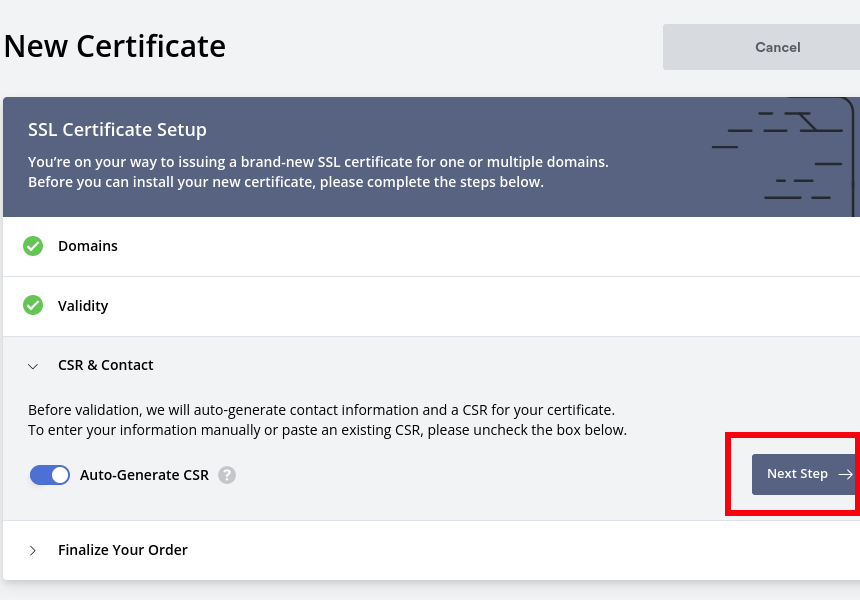Disable the Auto-Generate CSR toggle
This screenshot has width=860, height=600.
[x=50, y=475]
